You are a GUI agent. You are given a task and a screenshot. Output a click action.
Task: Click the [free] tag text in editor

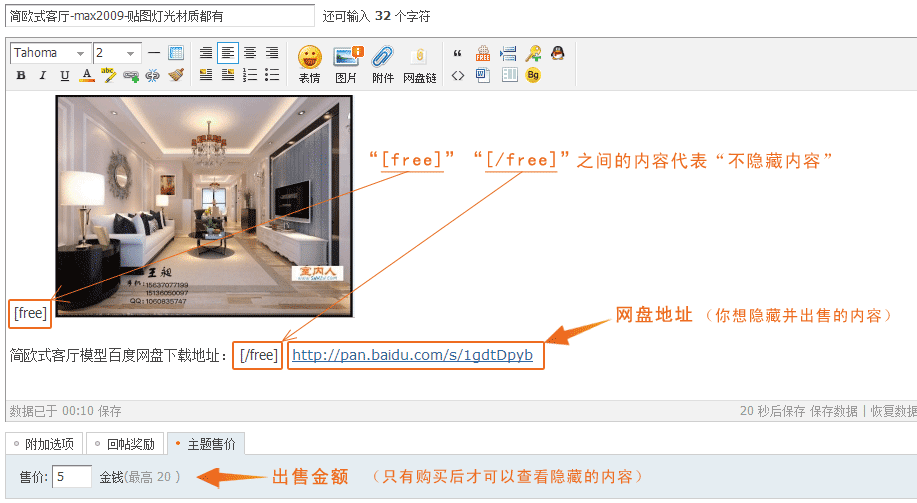[x=30, y=313]
